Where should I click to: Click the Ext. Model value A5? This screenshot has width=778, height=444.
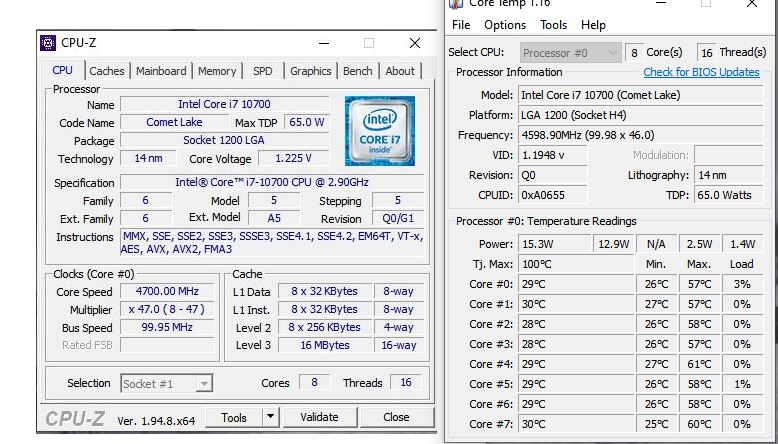click(x=274, y=218)
